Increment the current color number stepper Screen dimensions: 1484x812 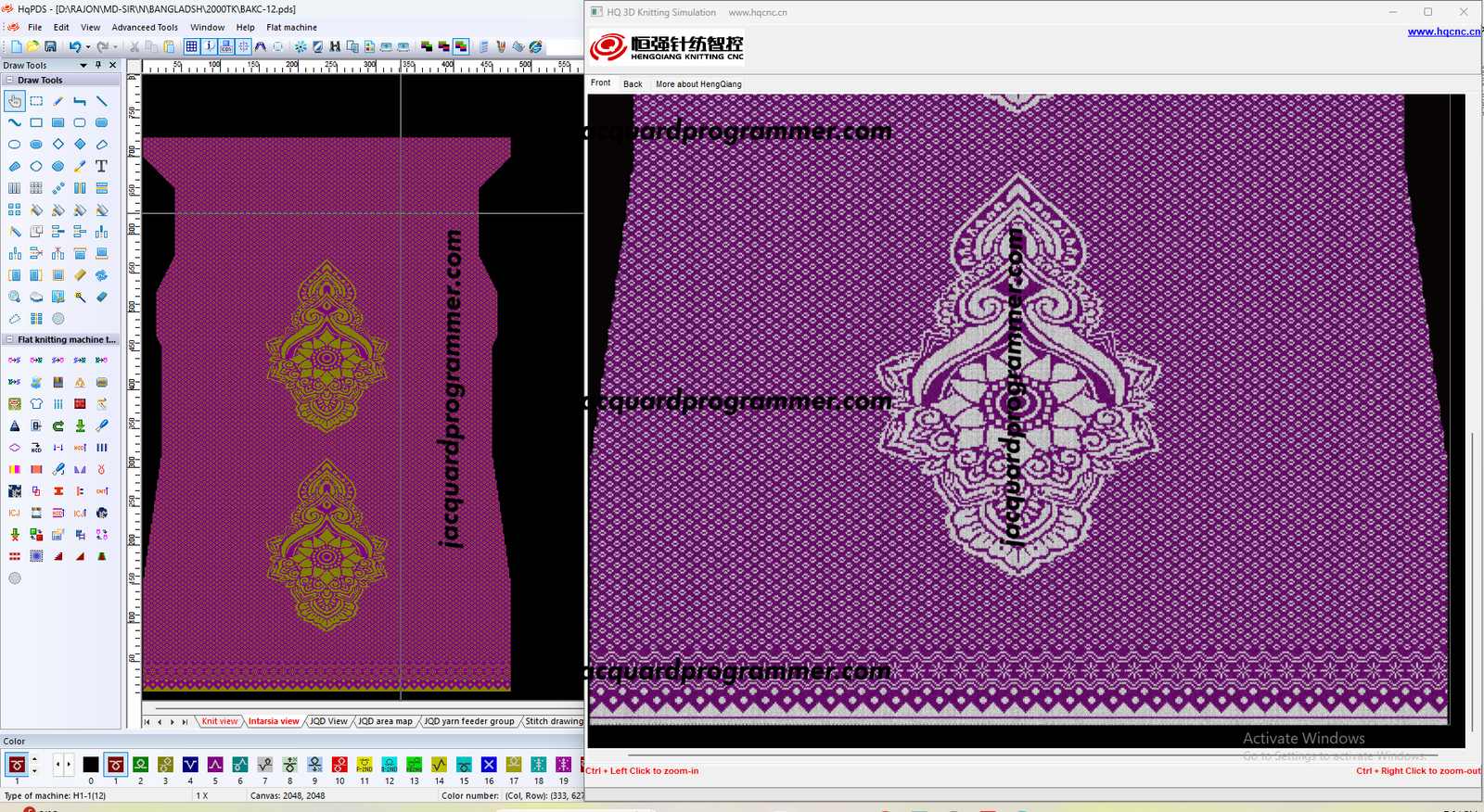point(34,760)
